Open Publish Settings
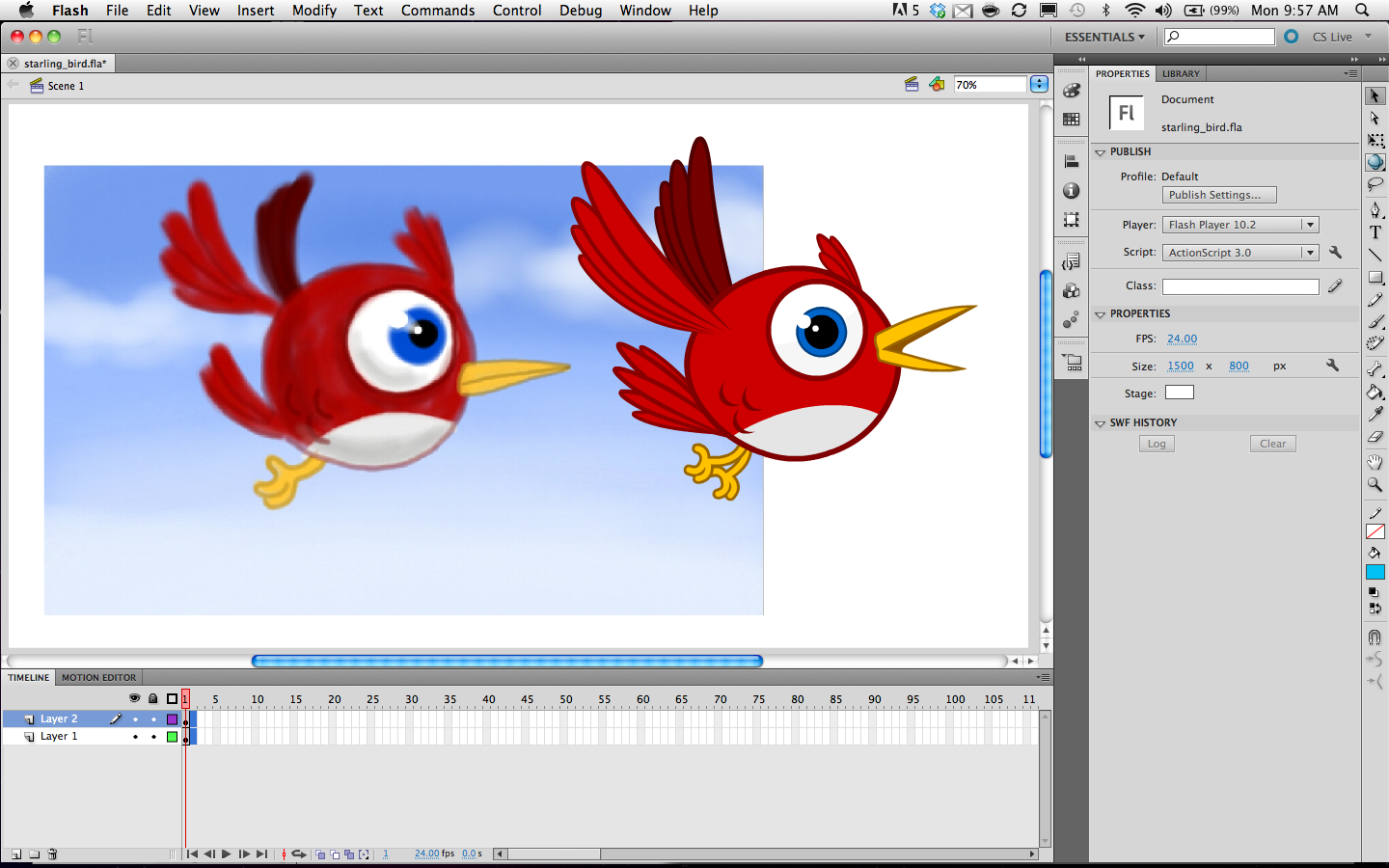 [x=1218, y=195]
